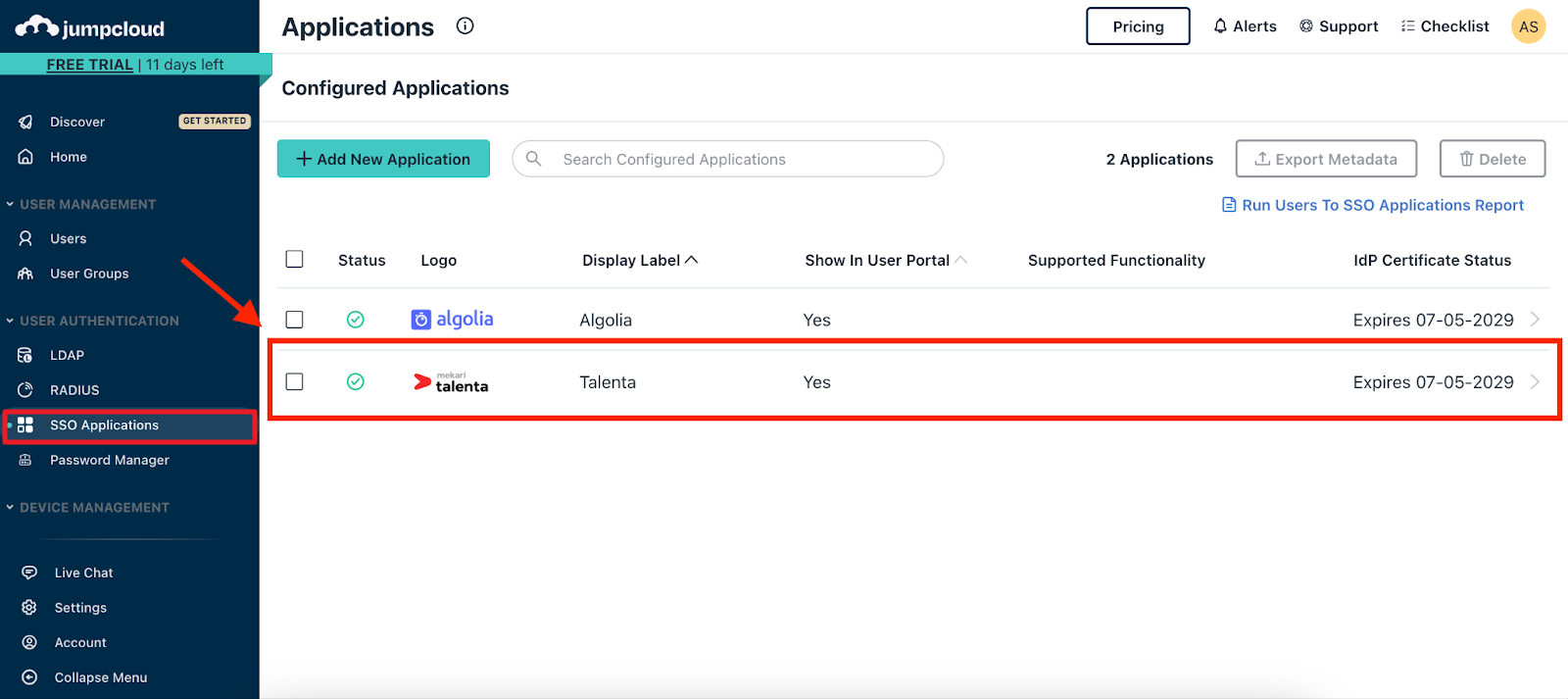Click the Collapse Menu arrow icon
Viewport: 1568px width, 699px height.
[29, 677]
